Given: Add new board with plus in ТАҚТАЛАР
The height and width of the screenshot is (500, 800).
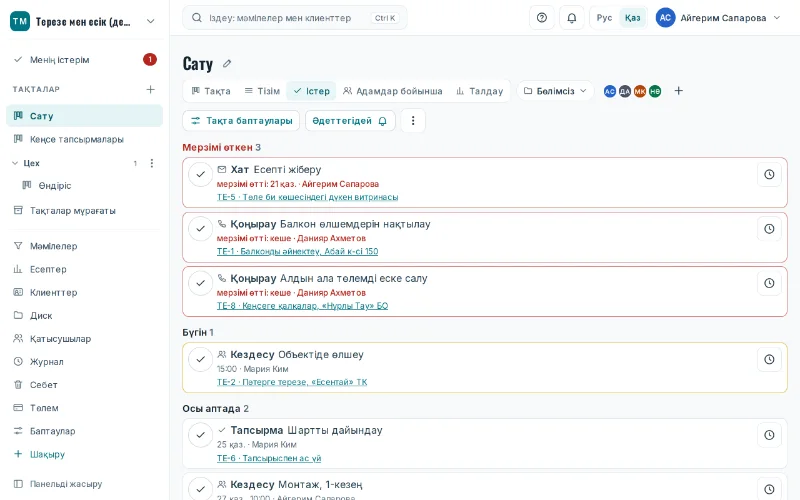Looking at the screenshot, I should tap(151, 89).
